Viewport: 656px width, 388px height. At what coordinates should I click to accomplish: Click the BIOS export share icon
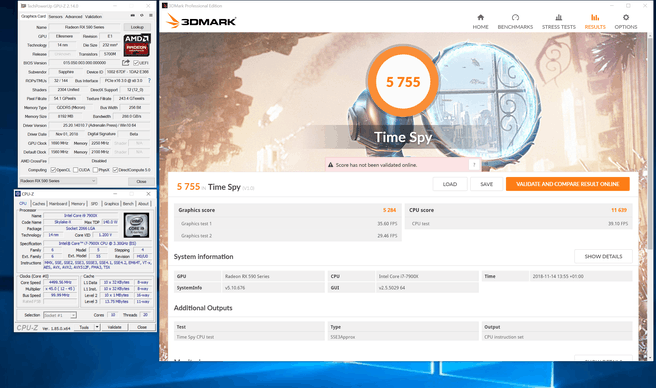(x=126, y=63)
